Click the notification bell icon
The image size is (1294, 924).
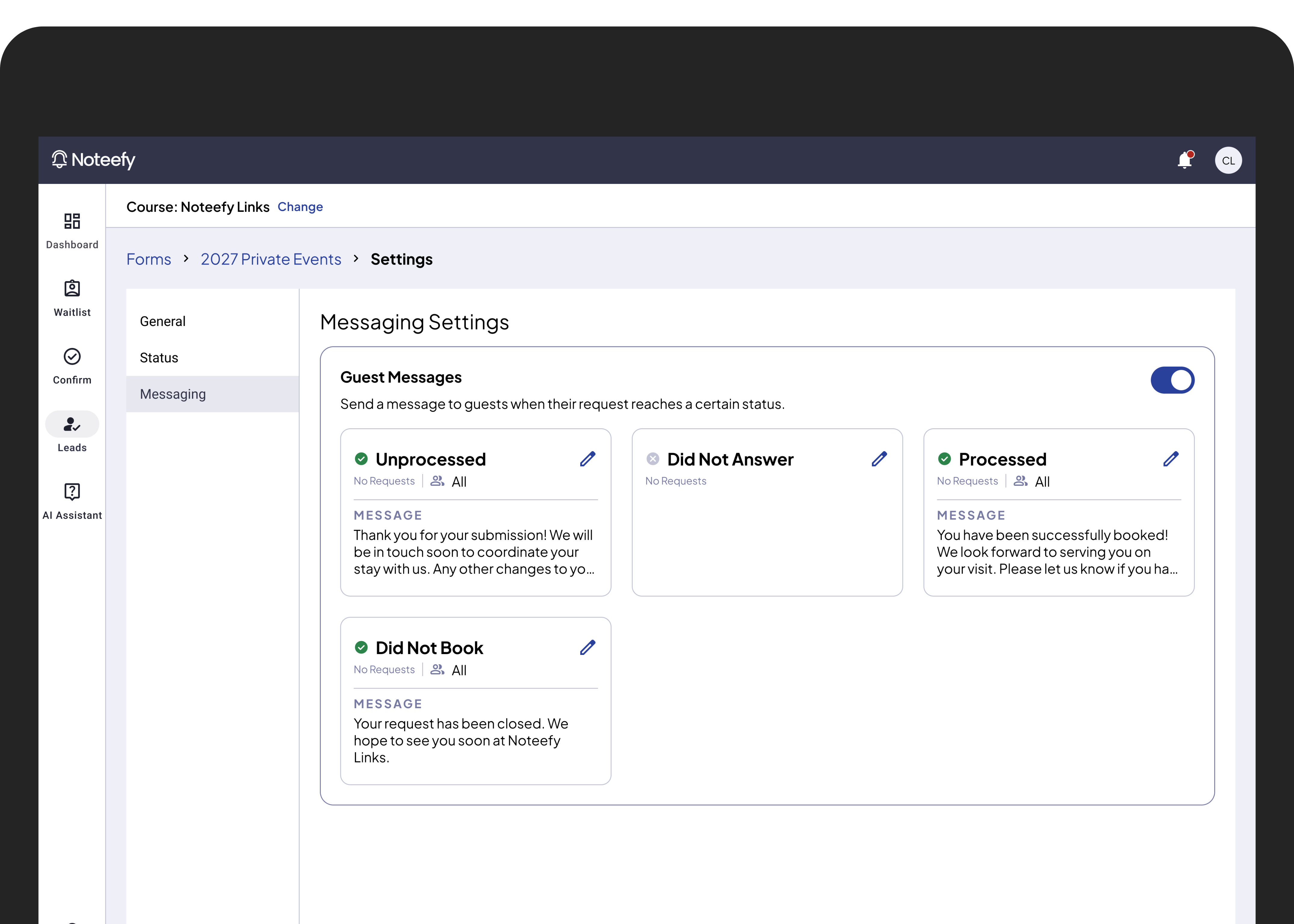coord(1185,160)
